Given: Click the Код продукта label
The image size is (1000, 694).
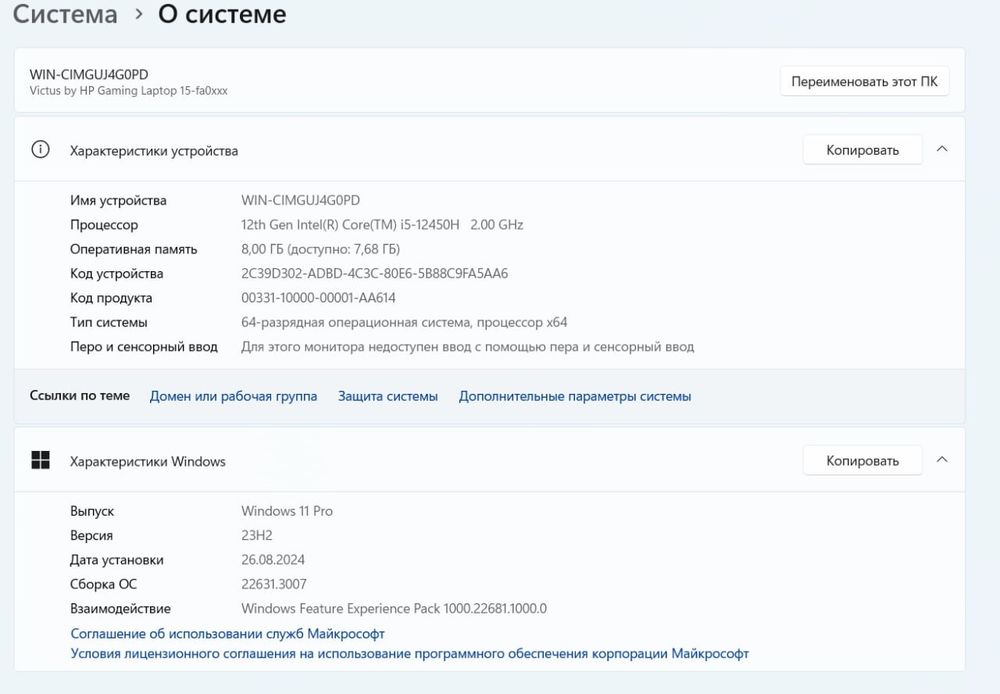Looking at the screenshot, I should [x=111, y=298].
